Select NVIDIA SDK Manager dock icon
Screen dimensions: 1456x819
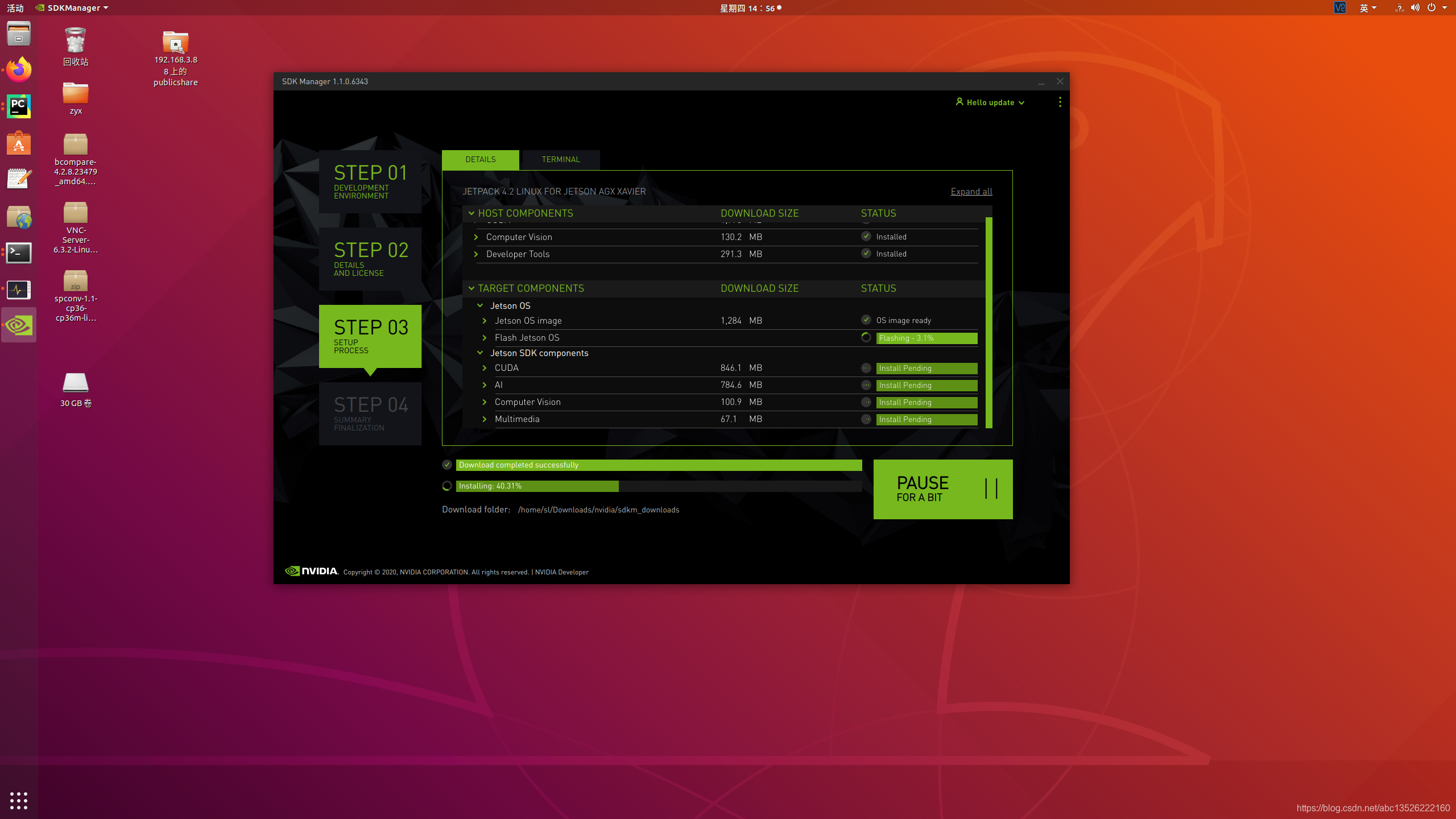pos(19,325)
